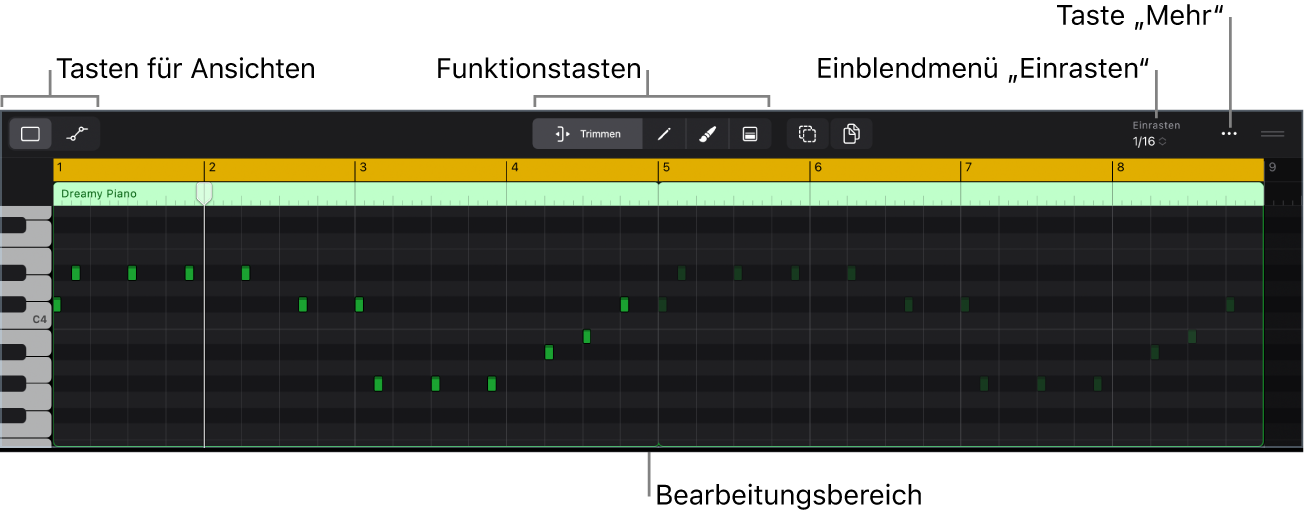
Task: Open the More (three dots) menu
Action: (x=1229, y=134)
